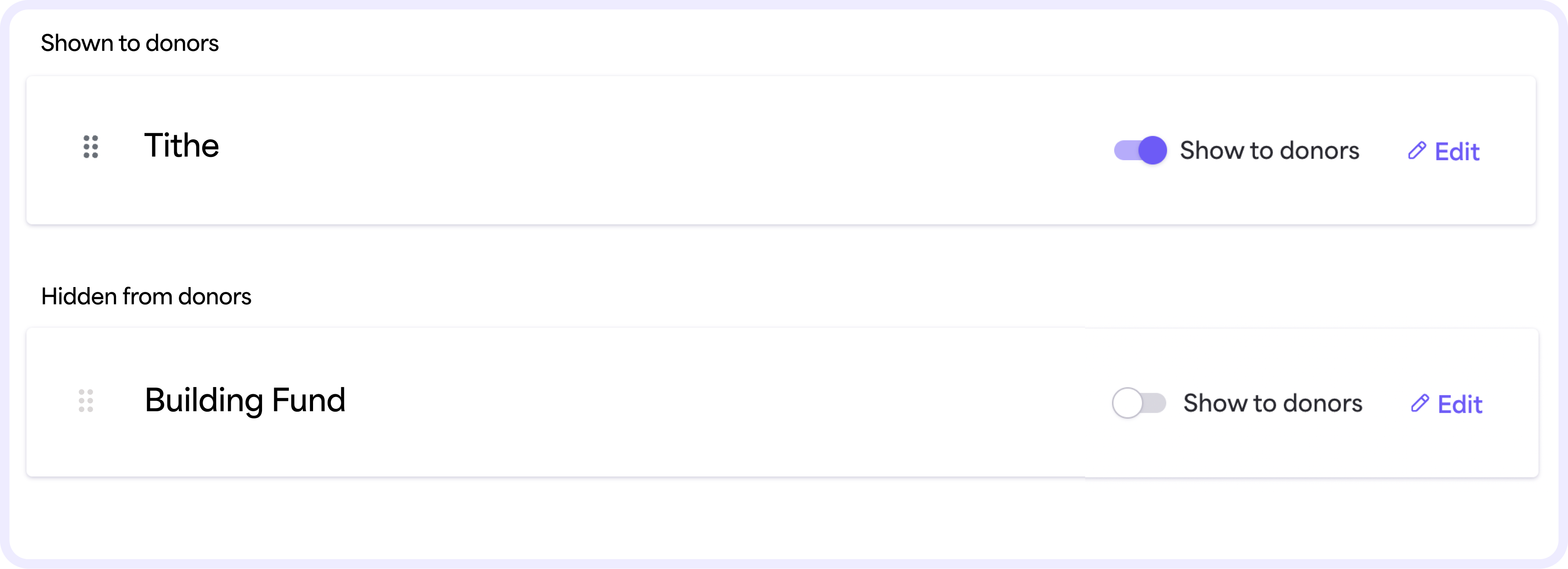Enable Show to donors for Building Fund
Viewport: 1568px width, 569px height.
1138,403
